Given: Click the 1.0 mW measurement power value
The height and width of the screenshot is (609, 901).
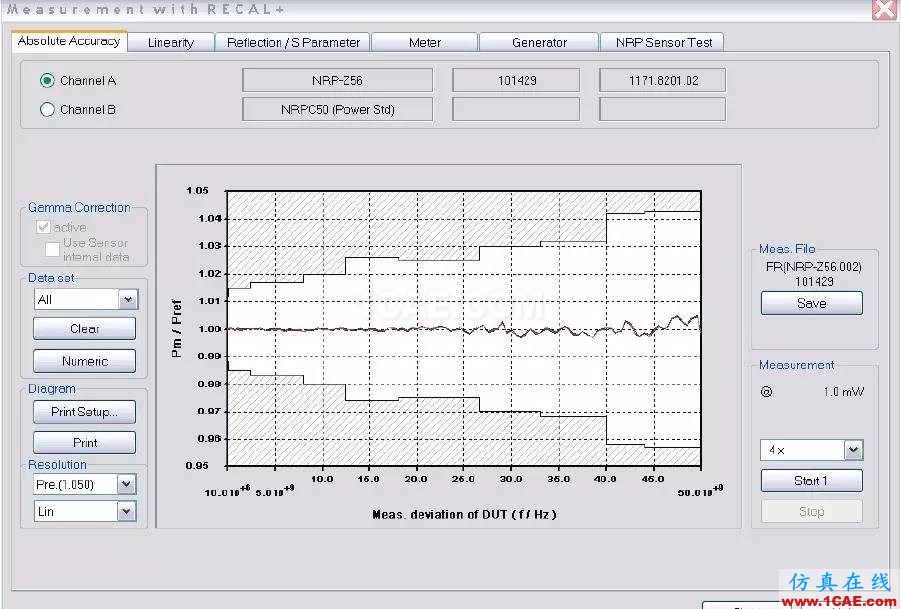Looking at the screenshot, I should click(x=844, y=392).
